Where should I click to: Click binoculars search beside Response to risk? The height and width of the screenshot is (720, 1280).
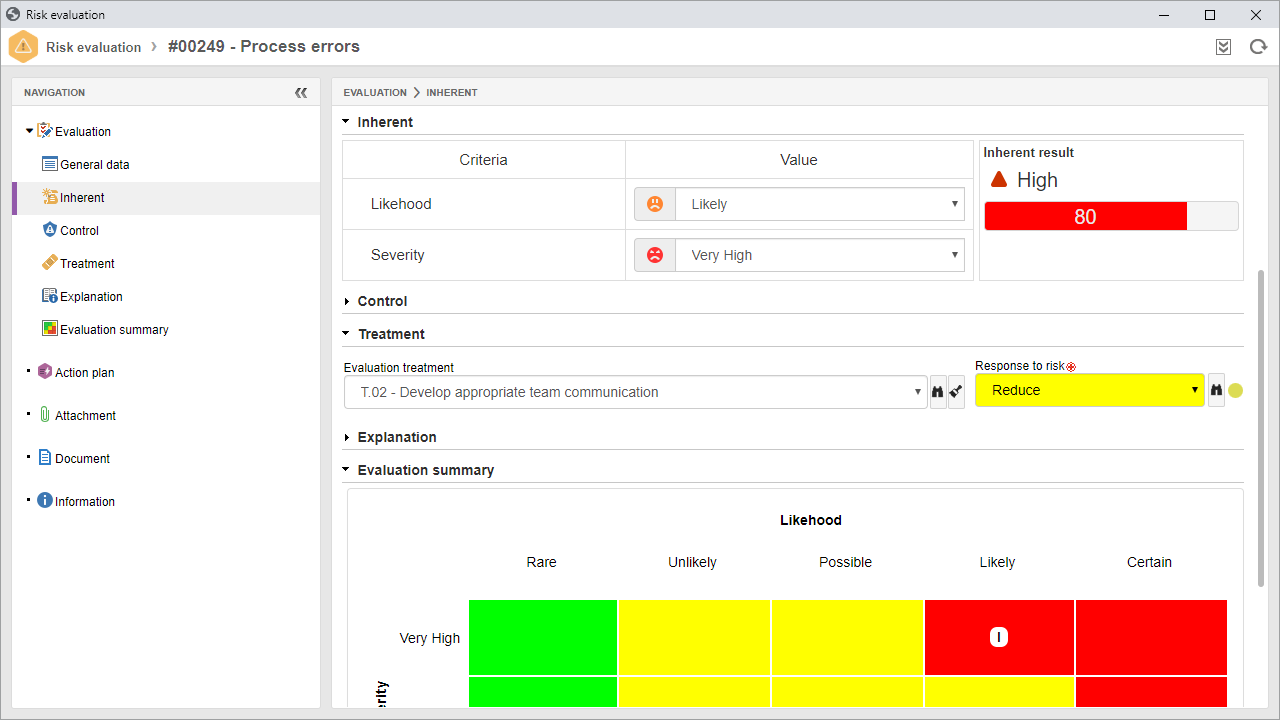tap(1216, 390)
